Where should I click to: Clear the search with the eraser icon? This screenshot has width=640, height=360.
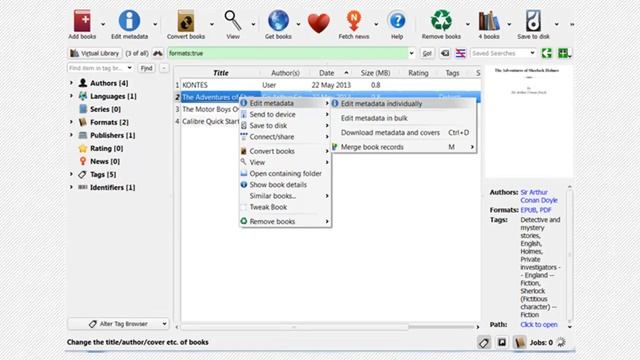445,53
